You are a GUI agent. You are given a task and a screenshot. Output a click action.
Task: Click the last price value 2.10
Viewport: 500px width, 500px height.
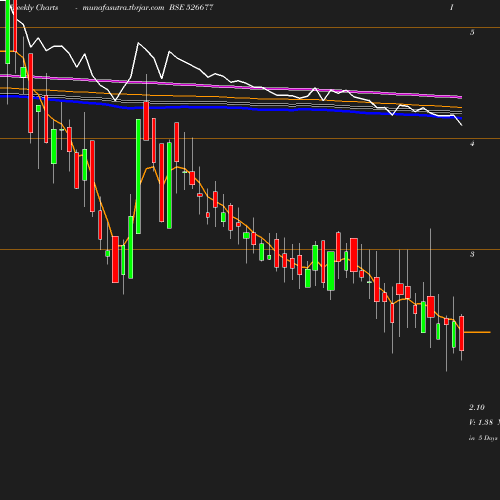[x=477, y=407]
